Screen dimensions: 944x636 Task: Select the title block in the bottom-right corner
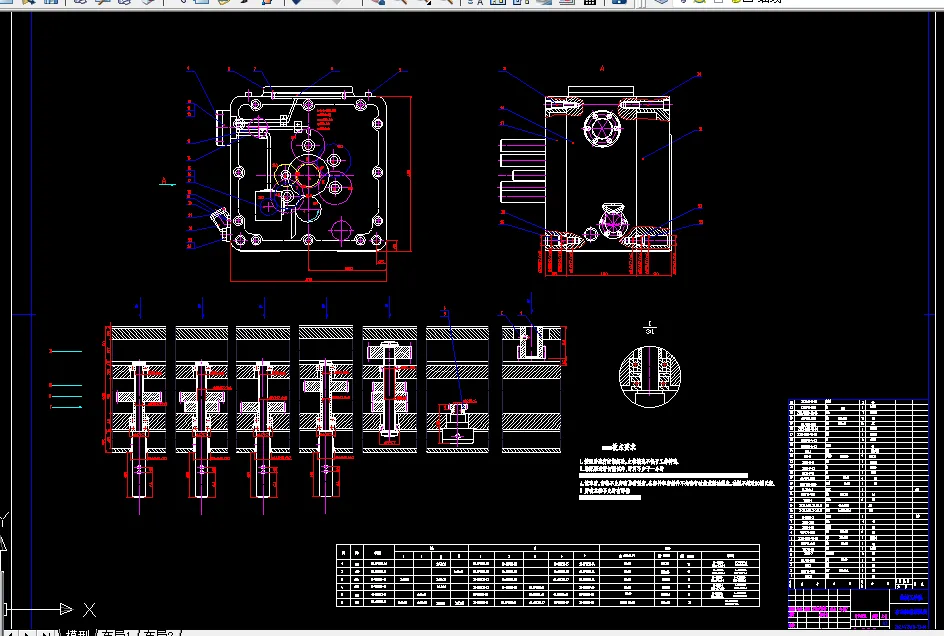click(859, 610)
